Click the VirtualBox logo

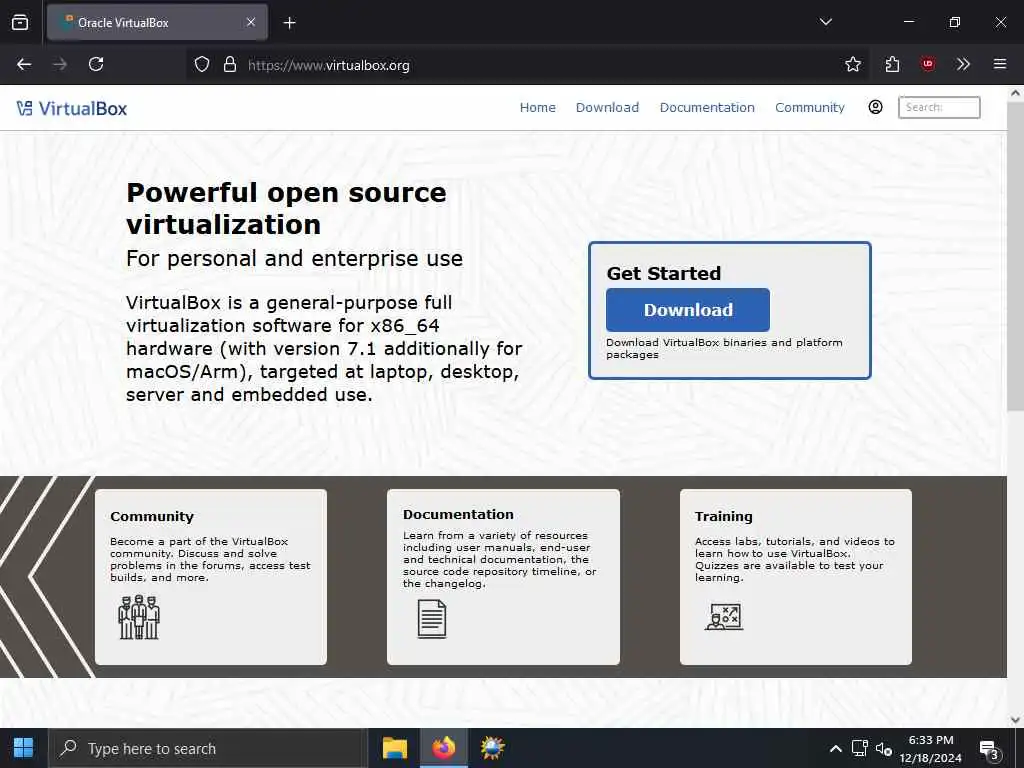tap(72, 108)
